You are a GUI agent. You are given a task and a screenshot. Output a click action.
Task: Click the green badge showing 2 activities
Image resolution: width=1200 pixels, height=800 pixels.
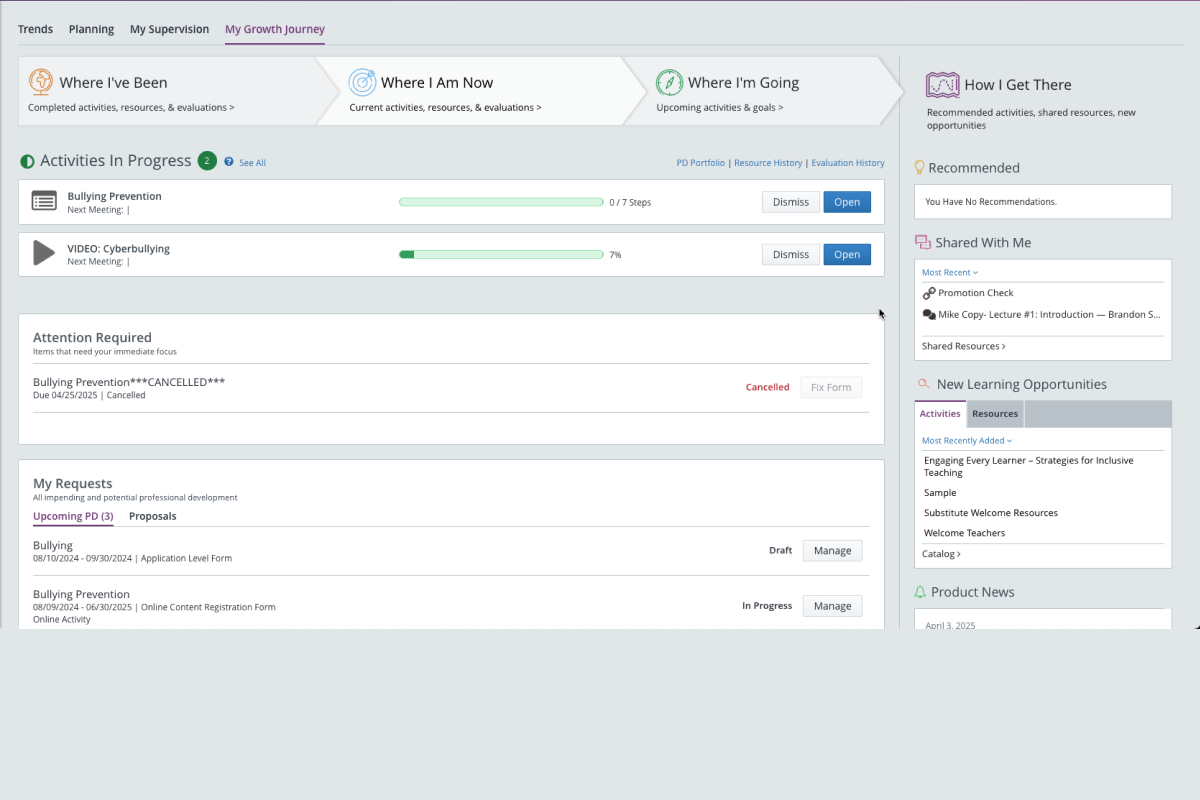[x=207, y=161]
